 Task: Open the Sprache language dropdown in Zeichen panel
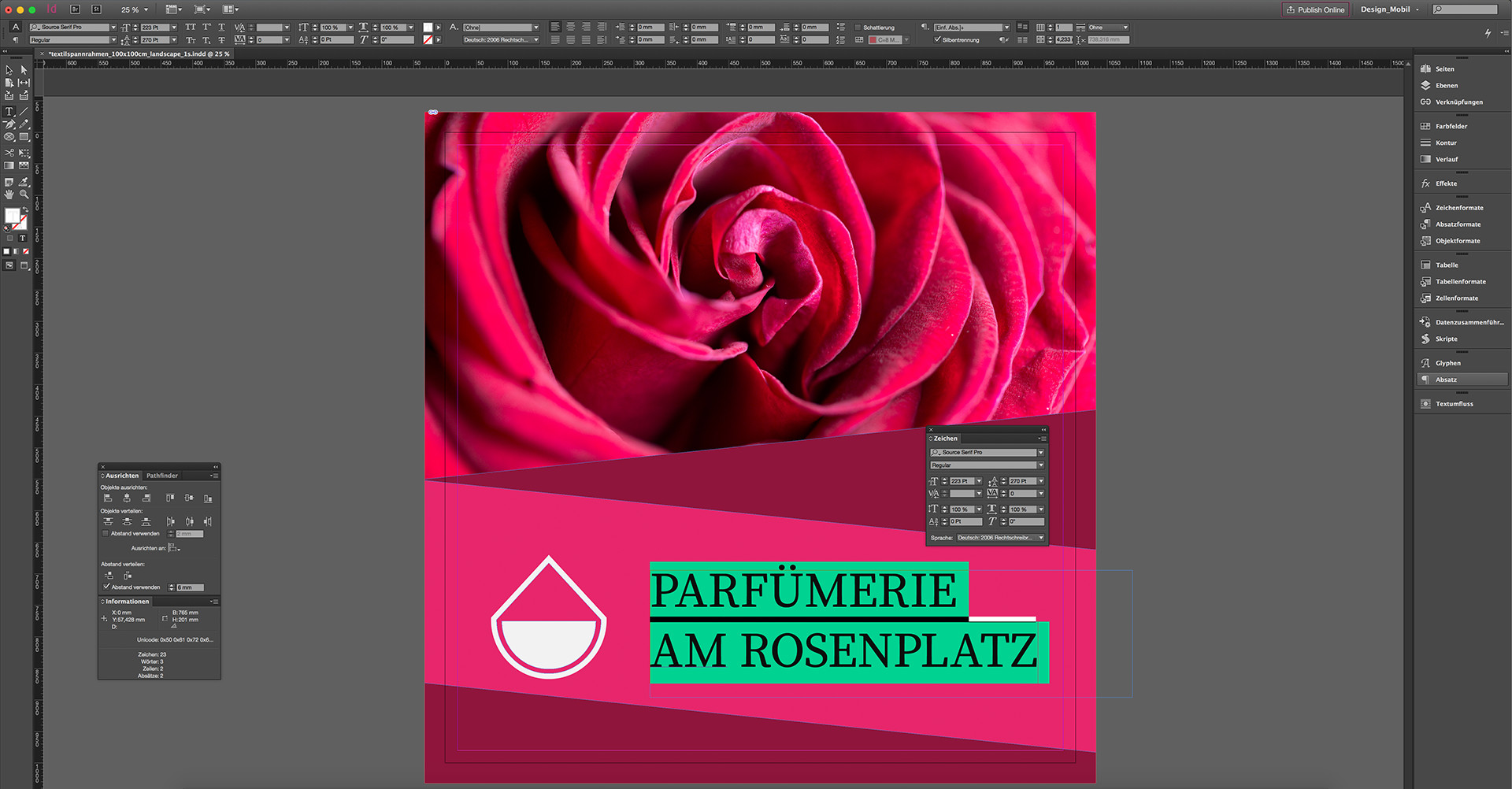[1041, 538]
